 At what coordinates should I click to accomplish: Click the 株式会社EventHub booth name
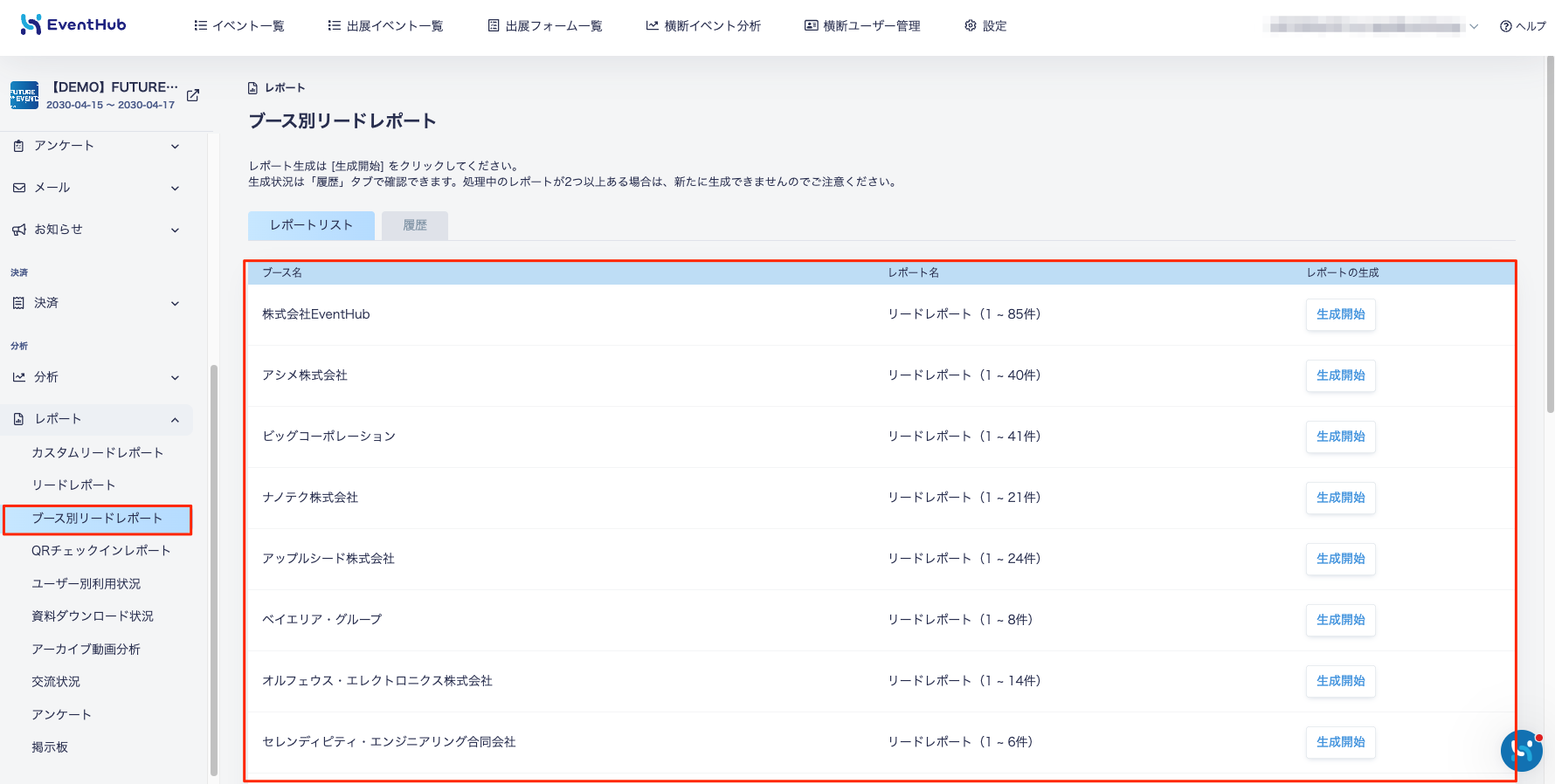point(316,314)
